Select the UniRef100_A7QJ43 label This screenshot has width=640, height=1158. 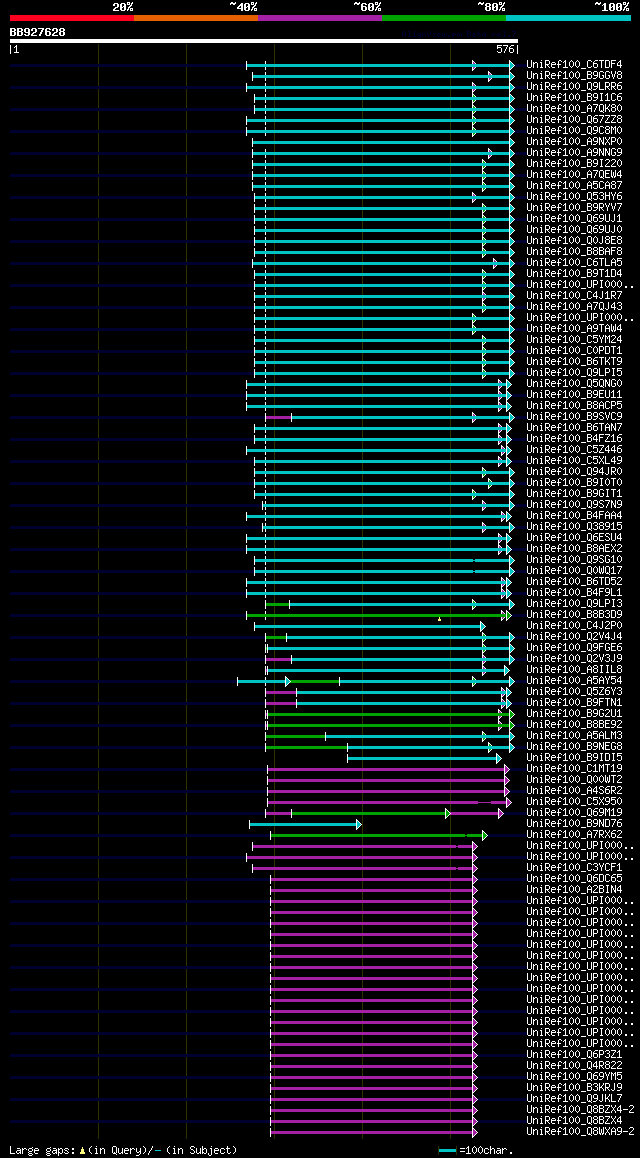click(x=574, y=306)
